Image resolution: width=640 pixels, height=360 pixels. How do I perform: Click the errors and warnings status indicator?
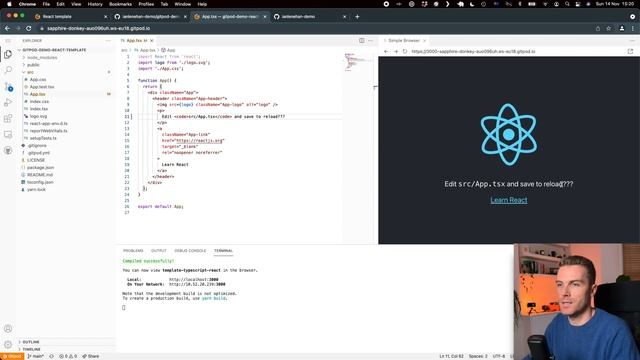68,356
